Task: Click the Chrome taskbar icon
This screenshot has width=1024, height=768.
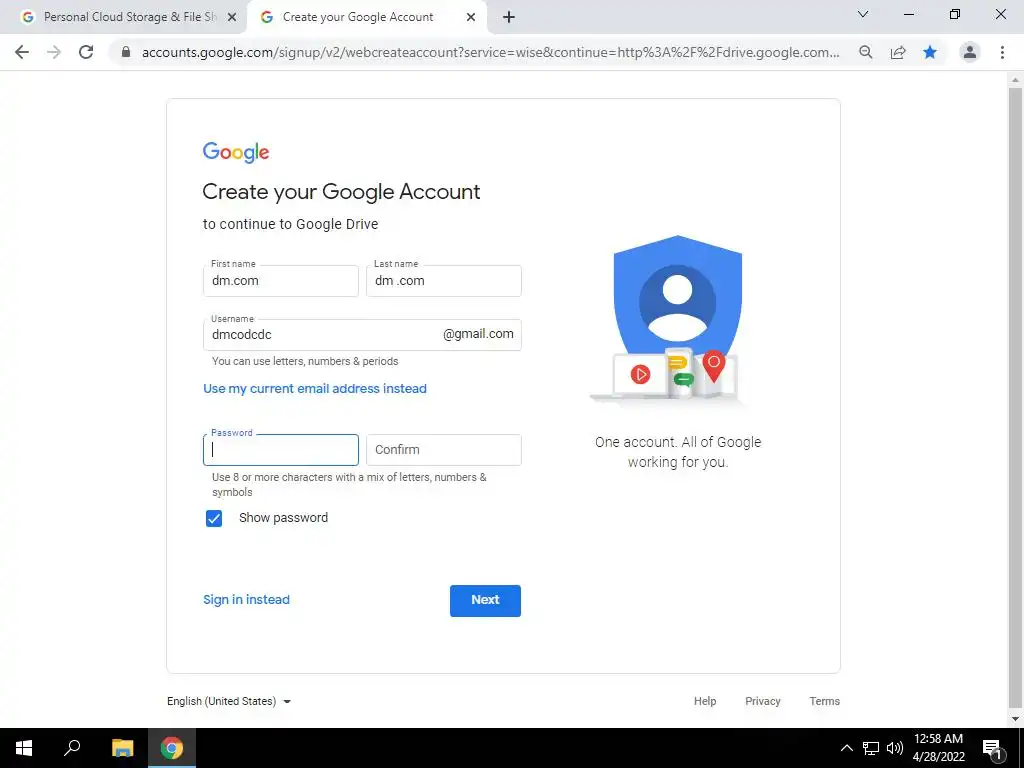Action: tap(172, 748)
